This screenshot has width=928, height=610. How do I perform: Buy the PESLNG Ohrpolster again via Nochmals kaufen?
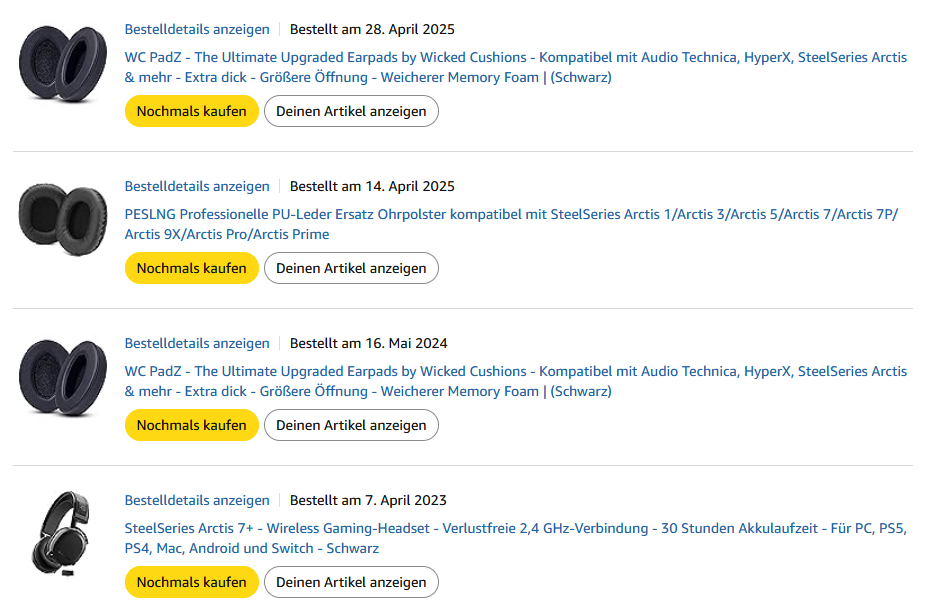point(191,268)
